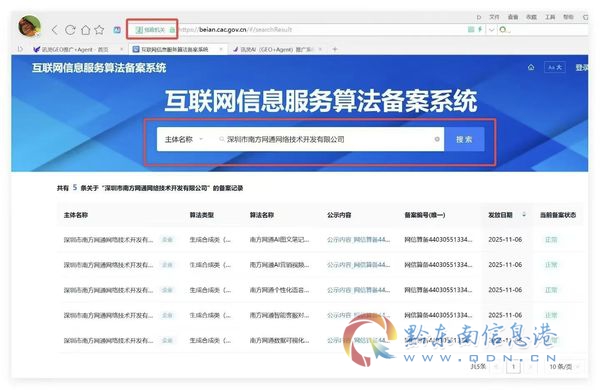
Task: Clear the search field with the x icon
Action: click(x=437, y=139)
